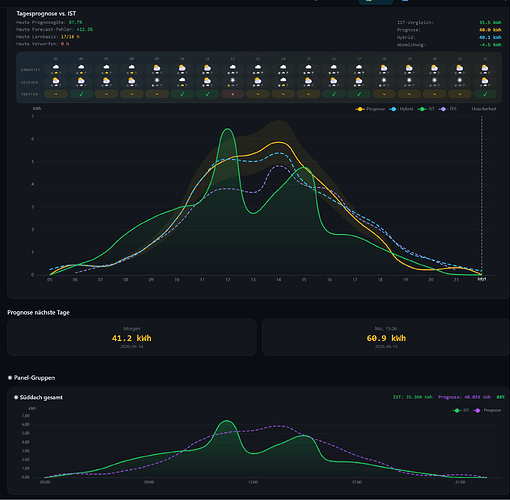Click the red miss badge for hour 12

[x=233, y=94]
